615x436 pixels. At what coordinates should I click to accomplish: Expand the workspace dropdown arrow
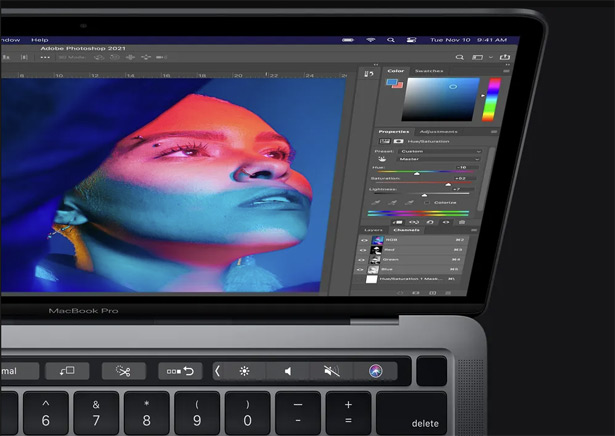tap(490, 57)
